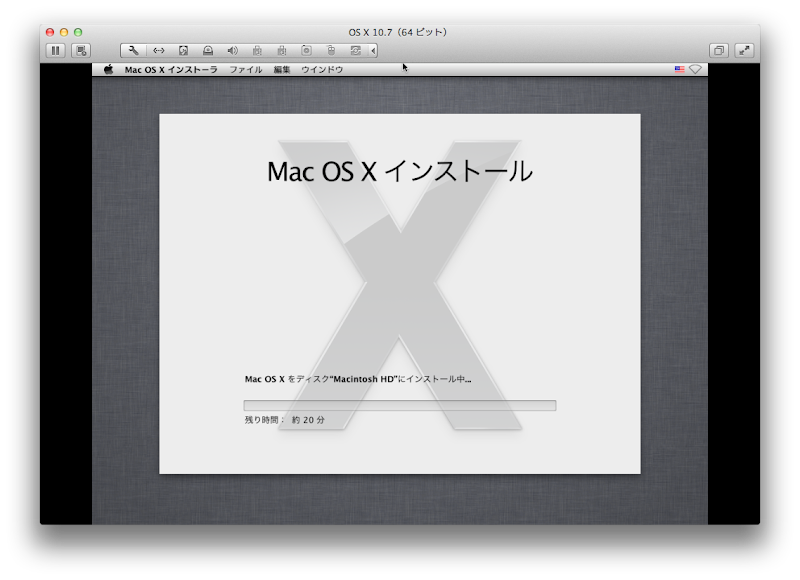
Task: Click the mouse device icon in toolbar
Action: tap(331, 51)
